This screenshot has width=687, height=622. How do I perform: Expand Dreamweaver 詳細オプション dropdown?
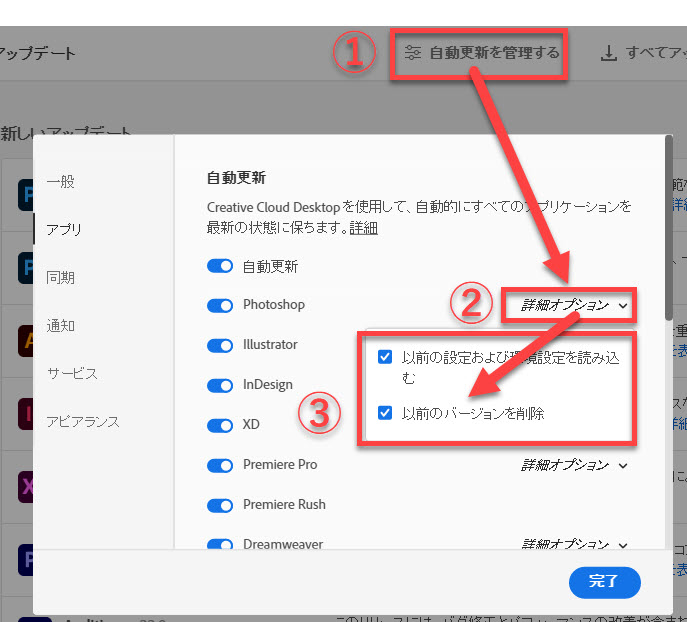tap(574, 544)
